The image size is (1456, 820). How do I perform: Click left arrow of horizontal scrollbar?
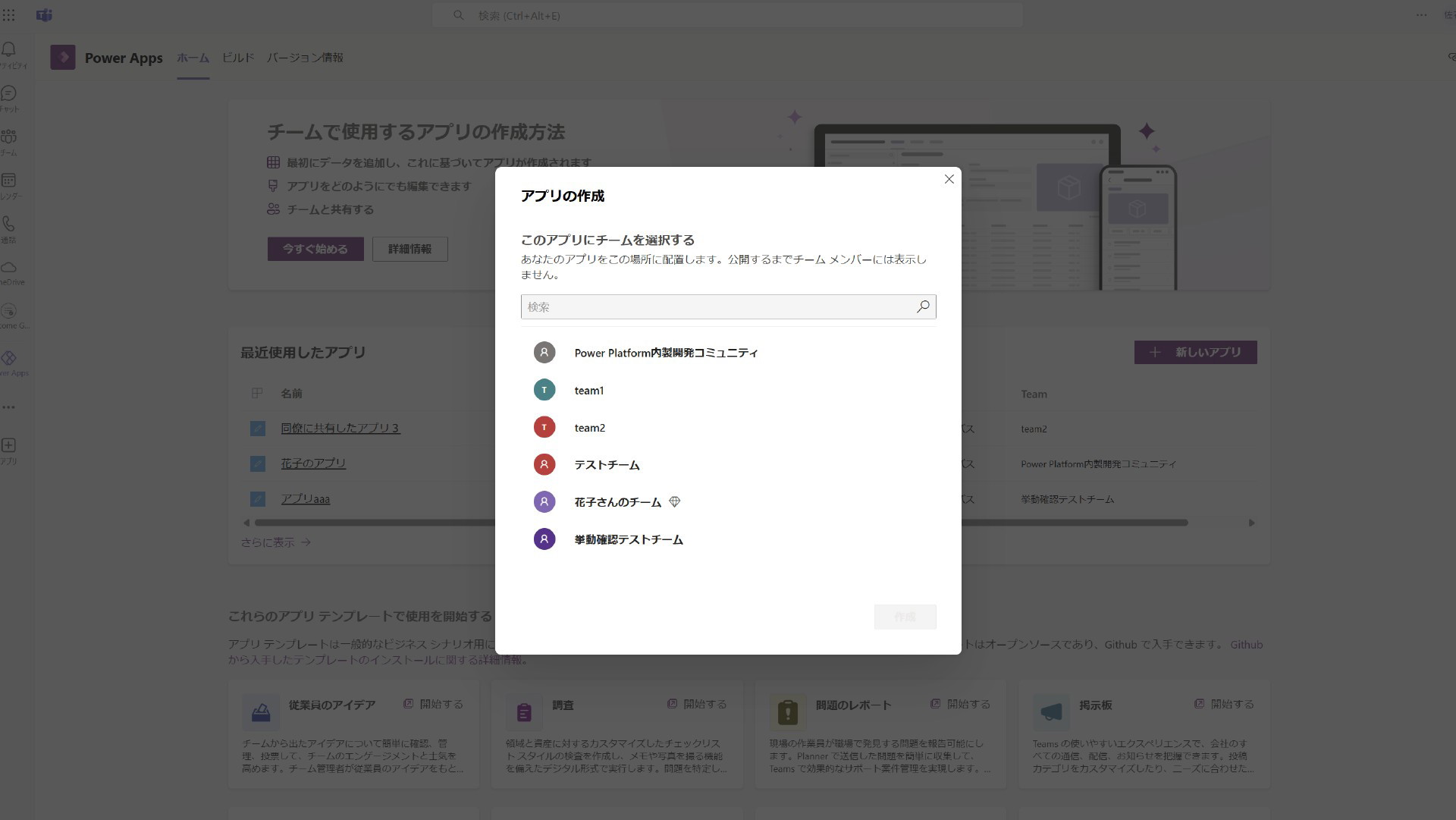246,523
